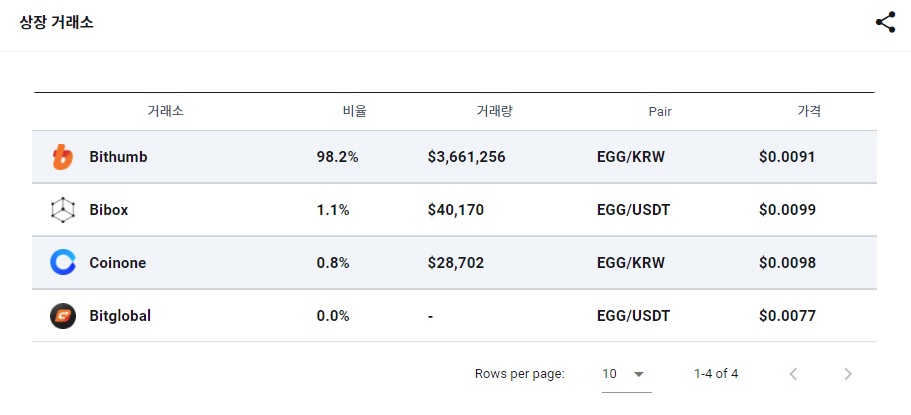Open the rows per page dropdown

click(626, 374)
